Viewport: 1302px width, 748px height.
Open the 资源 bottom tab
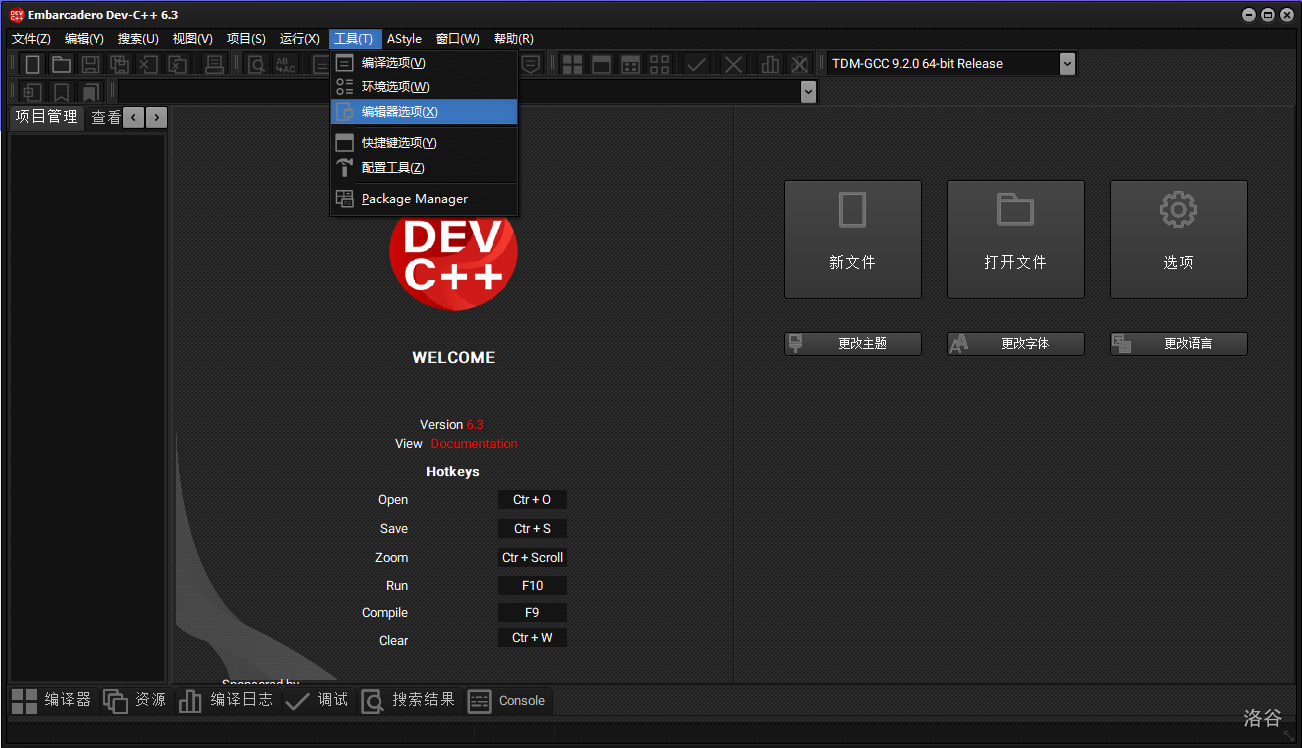pos(135,700)
